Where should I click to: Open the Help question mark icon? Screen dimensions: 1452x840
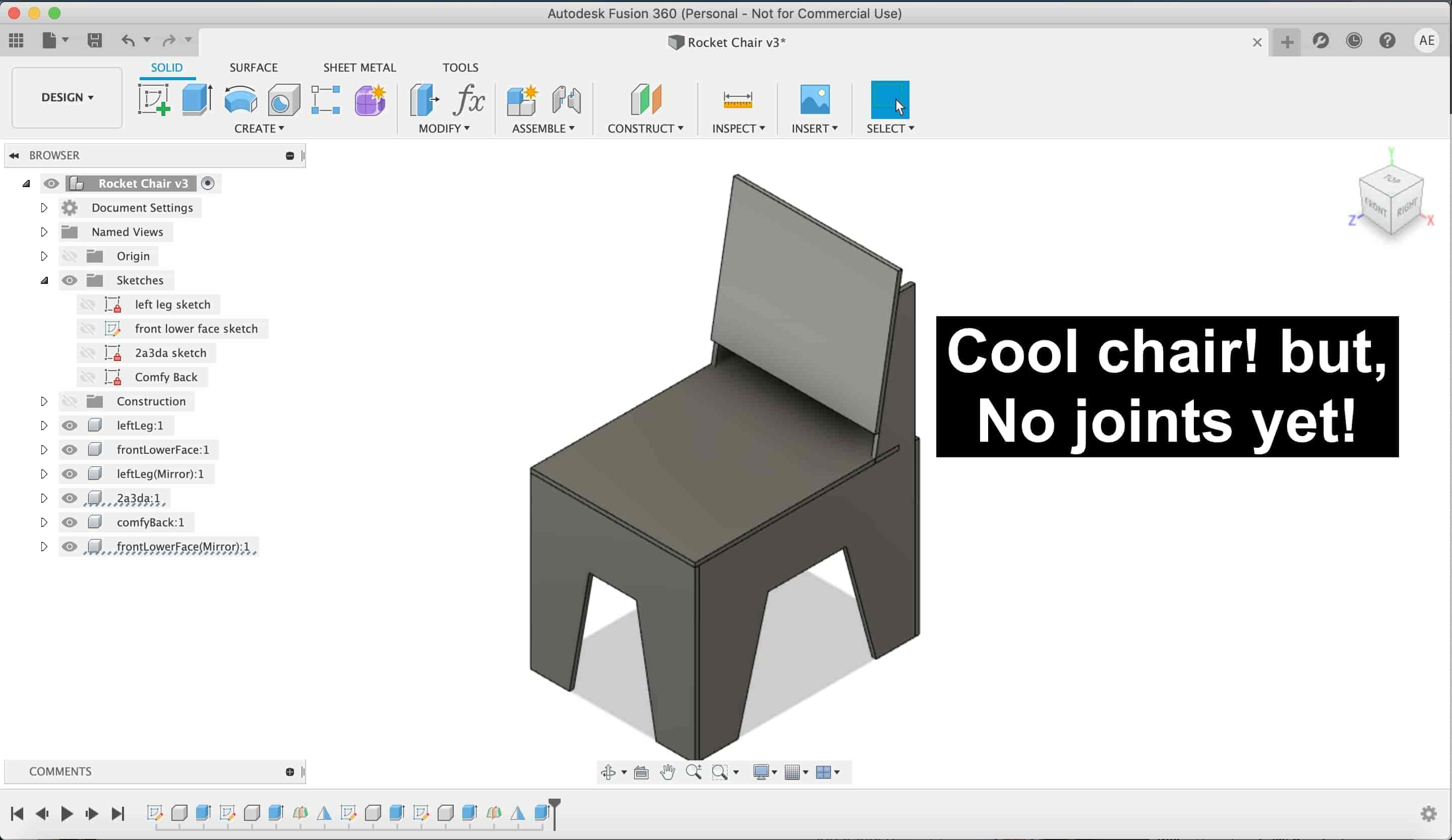1387,40
